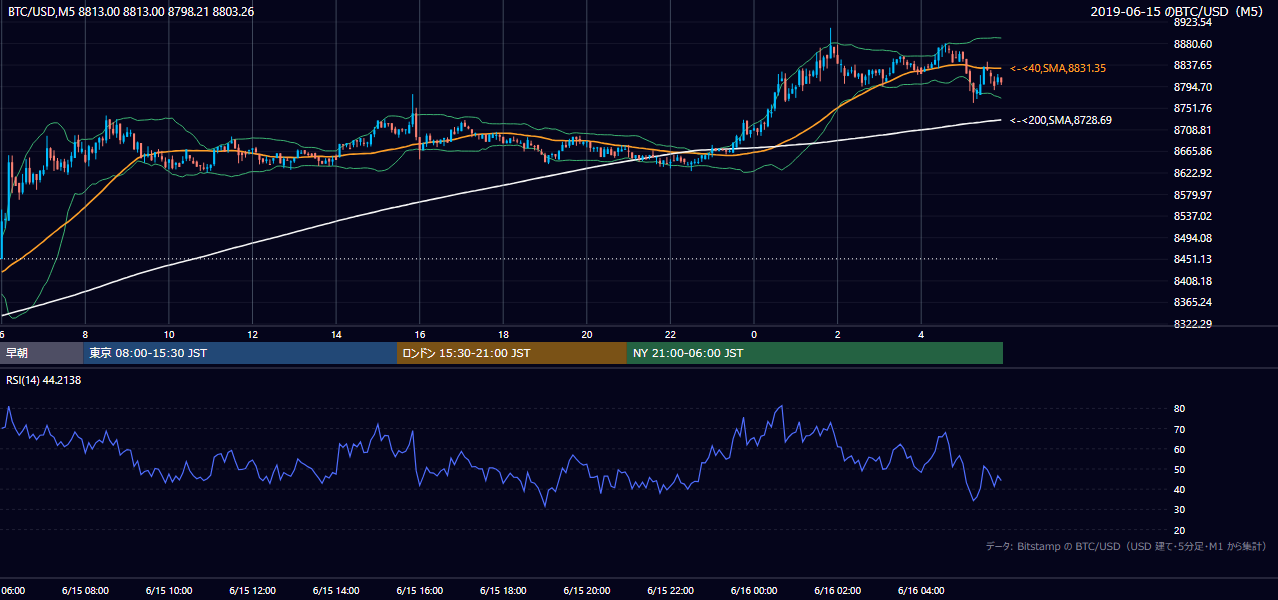1278x600 pixels.
Task: Click RSI axis level 70
Action: tap(1179, 429)
